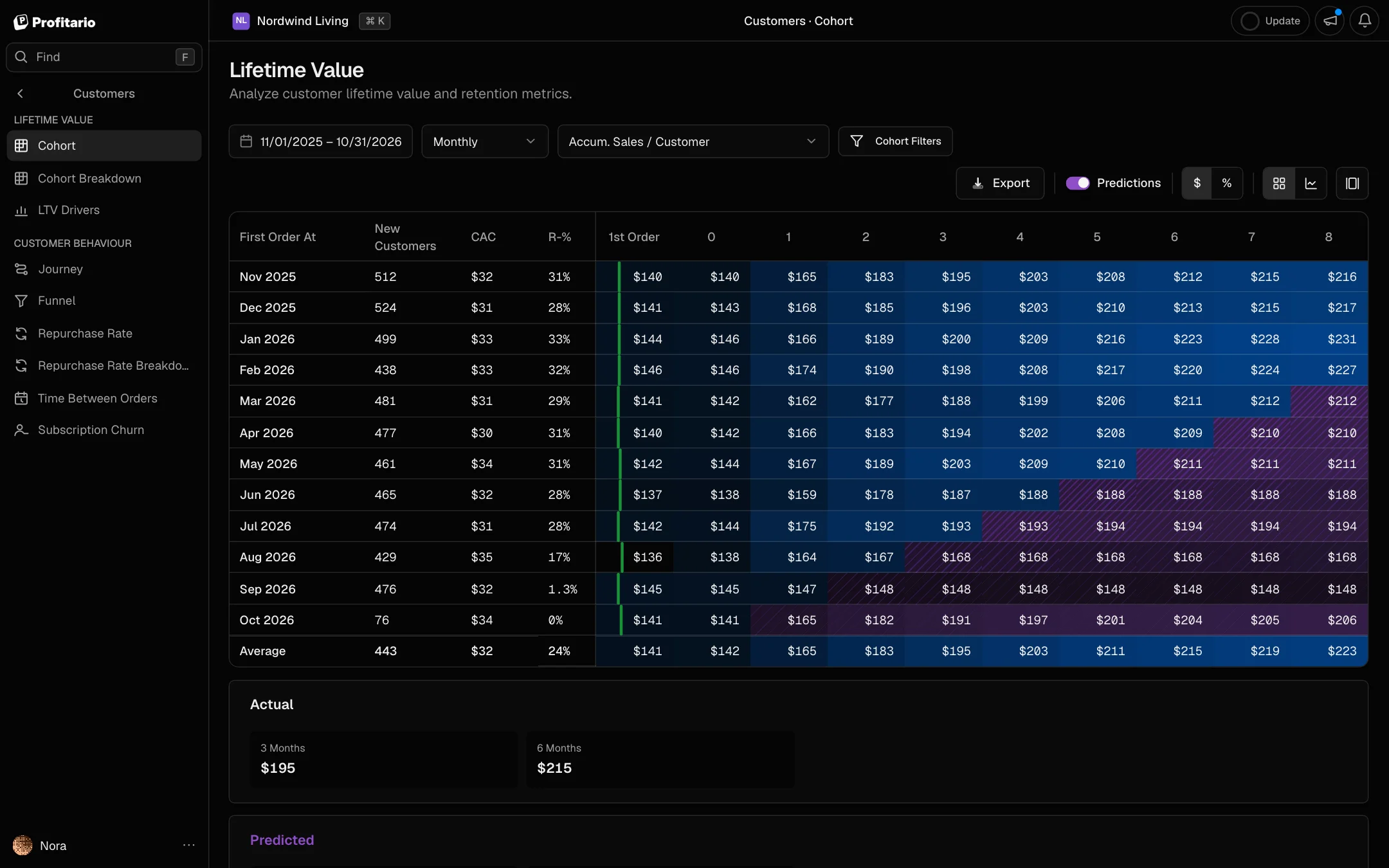Image resolution: width=1389 pixels, height=868 pixels.
Task: Click the 1.3% retention value for Sep 2026
Action: tap(563, 590)
